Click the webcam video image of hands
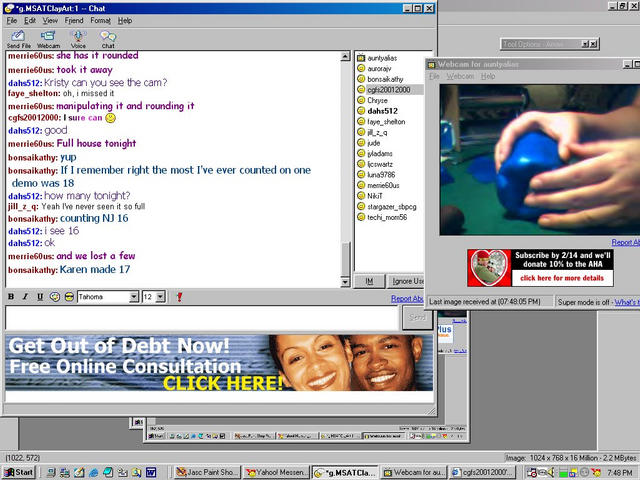Image resolution: width=640 pixels, height=480 pixels. [x=540, y=160]
